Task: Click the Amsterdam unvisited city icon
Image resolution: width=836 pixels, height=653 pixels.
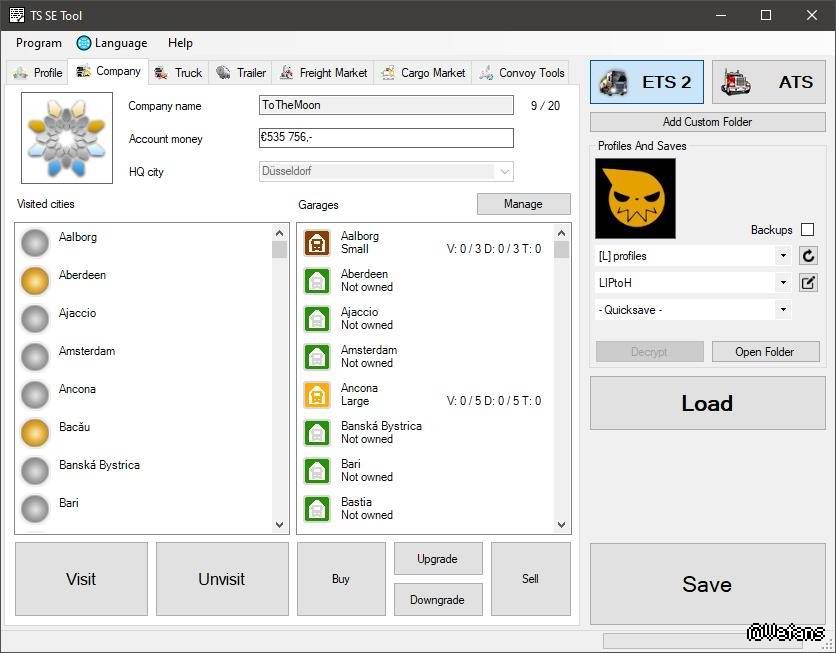Action: click(x=36, y=357)
